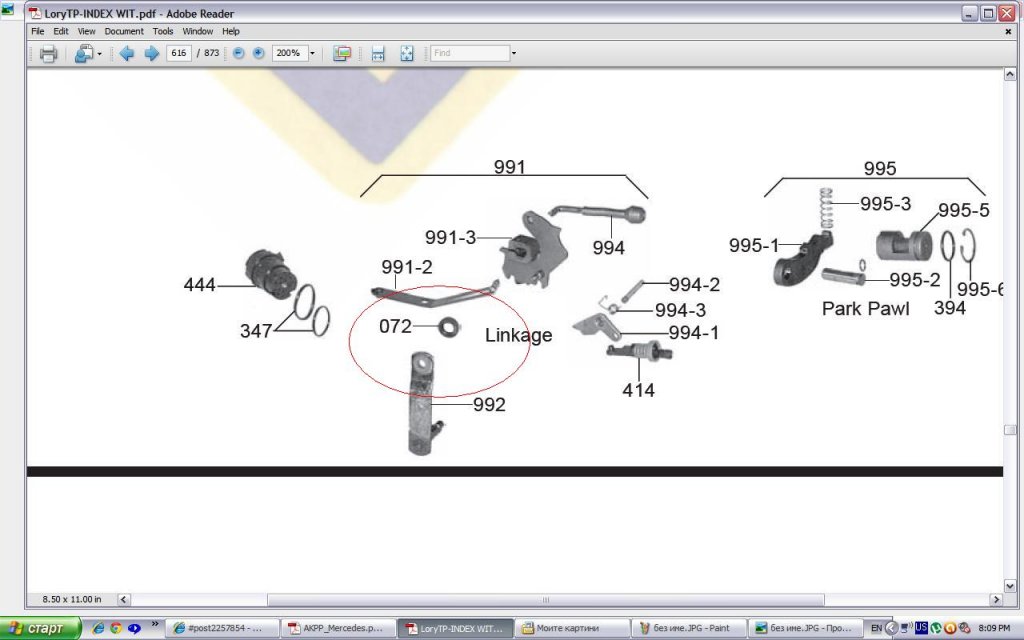1024x640 pixels.
Task: Open the collaborate/share icon in toolbar
Action: click(83, 54)
